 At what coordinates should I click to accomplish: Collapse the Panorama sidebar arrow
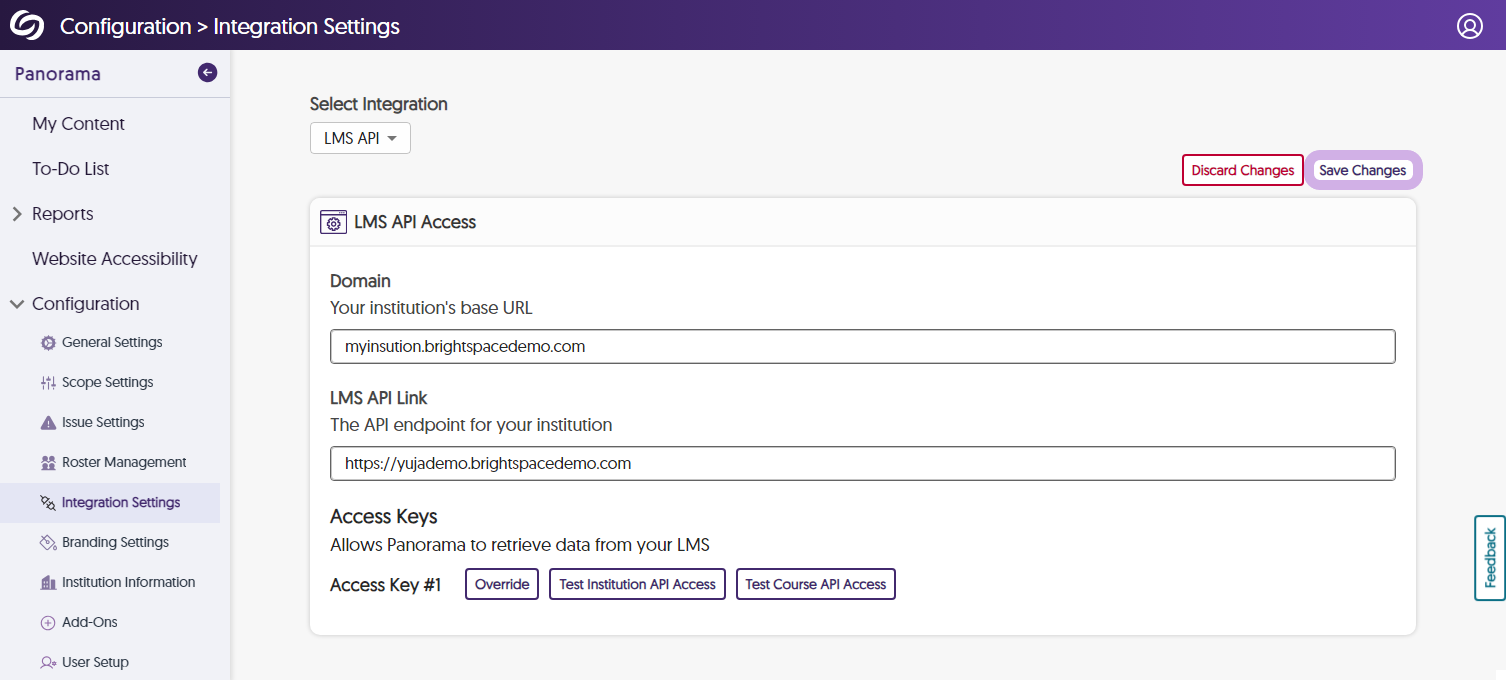pyautogui.click(x=207, y=72)
